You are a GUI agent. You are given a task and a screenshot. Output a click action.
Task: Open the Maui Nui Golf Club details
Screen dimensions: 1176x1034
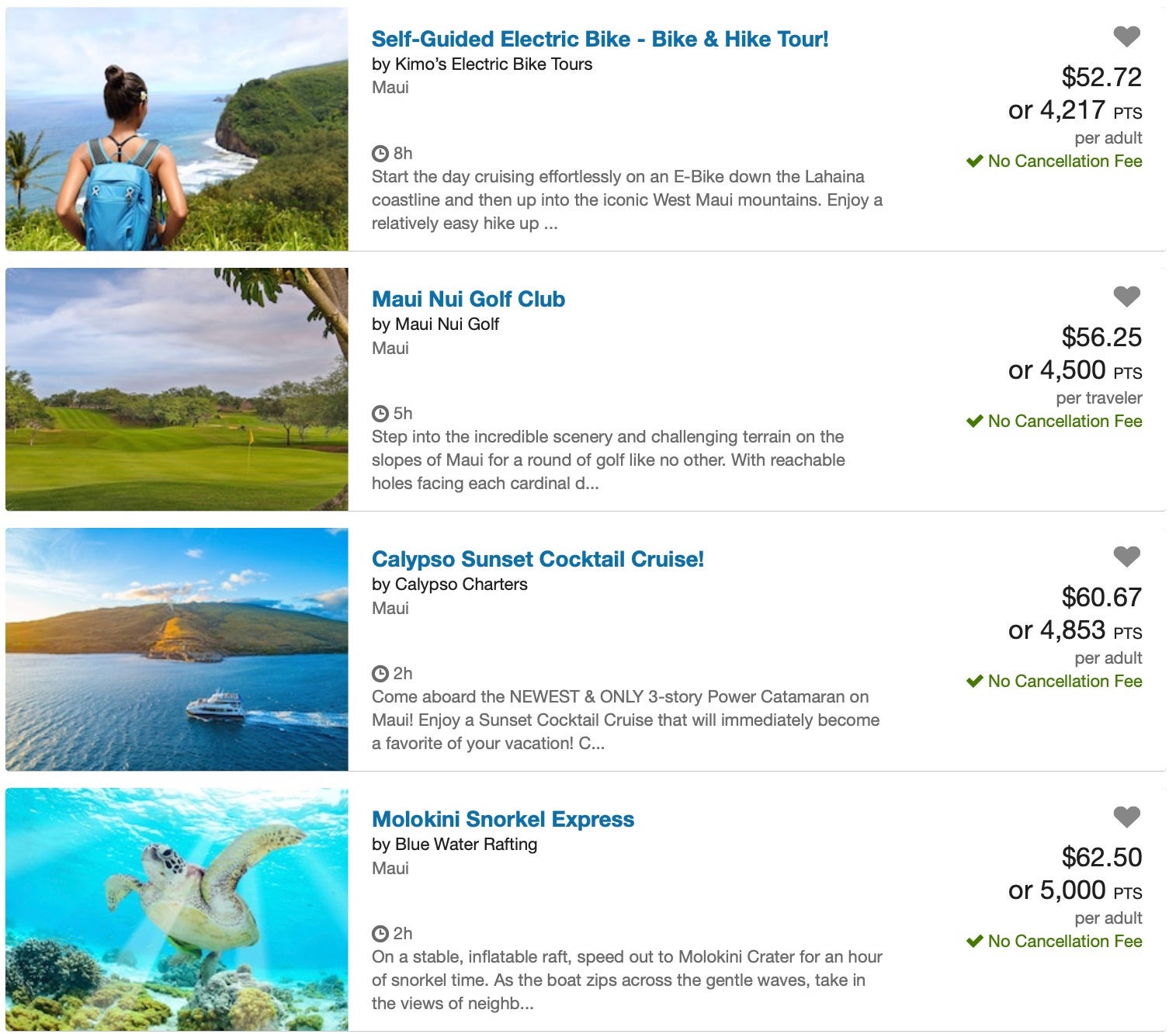[x=468, y=298]
